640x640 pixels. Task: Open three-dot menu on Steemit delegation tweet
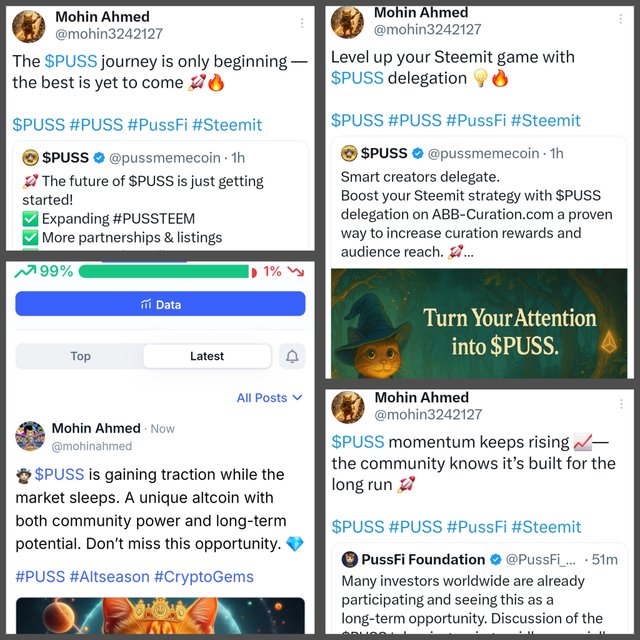click(x=620, y=19)
